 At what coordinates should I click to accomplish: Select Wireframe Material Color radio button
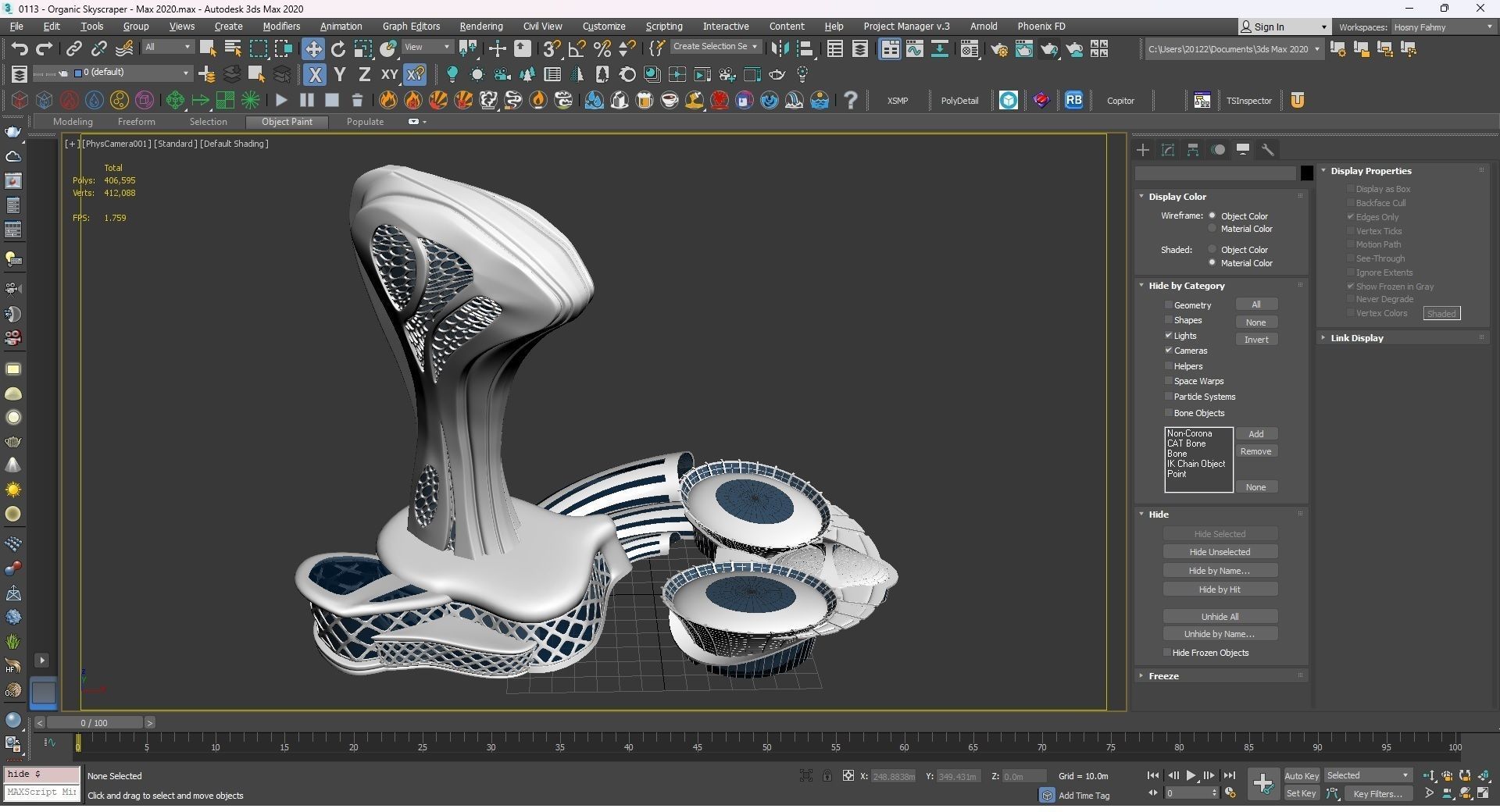point(1212,229)
